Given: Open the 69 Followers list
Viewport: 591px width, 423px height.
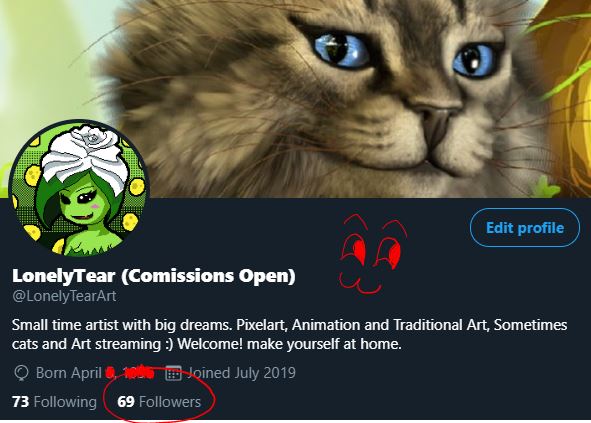Looking at the screenshot, I should tap(159, 402).
